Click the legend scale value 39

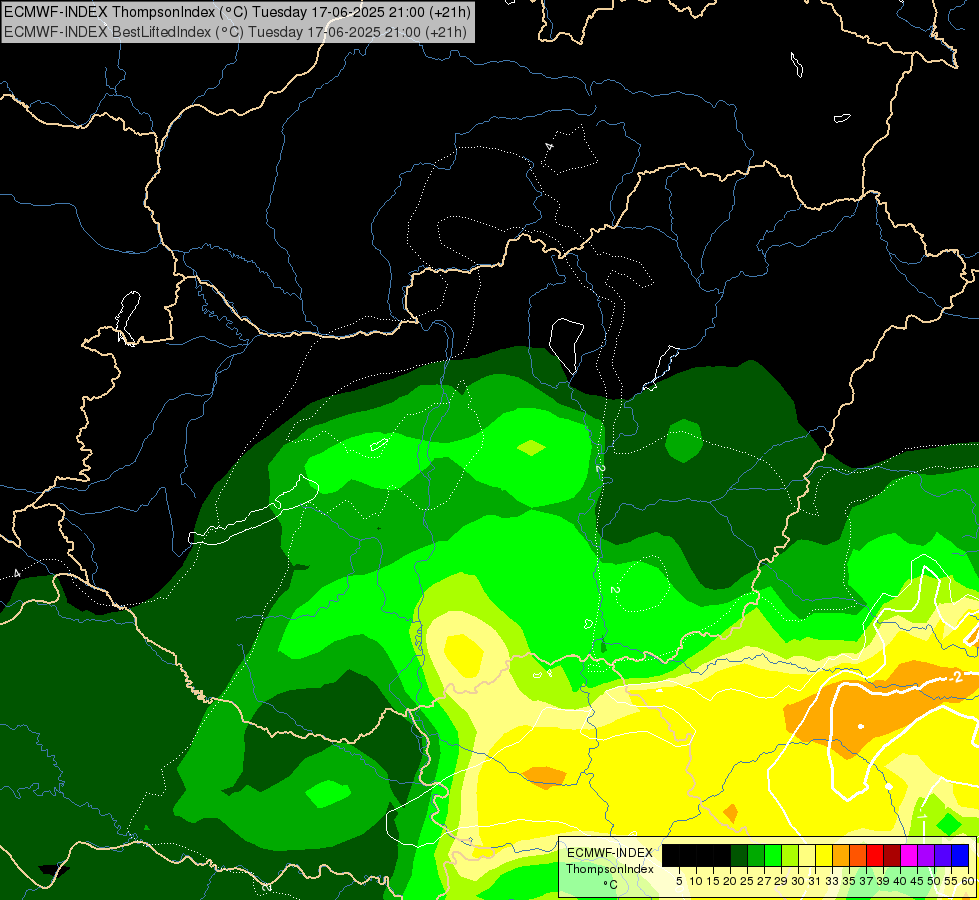[x=884, y=881]
